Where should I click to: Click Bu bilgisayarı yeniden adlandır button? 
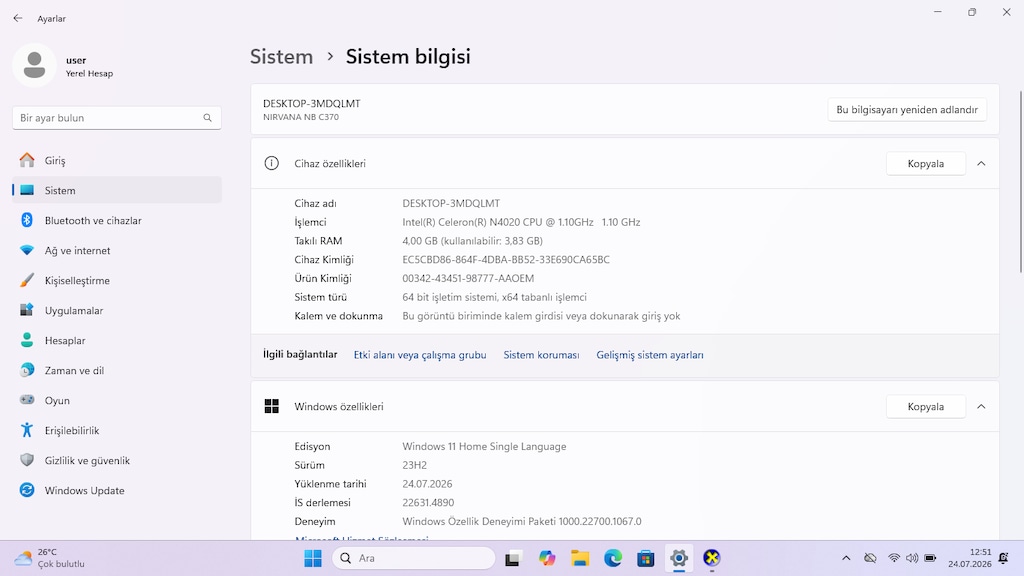pyautogui.click(x=907, y=109)
